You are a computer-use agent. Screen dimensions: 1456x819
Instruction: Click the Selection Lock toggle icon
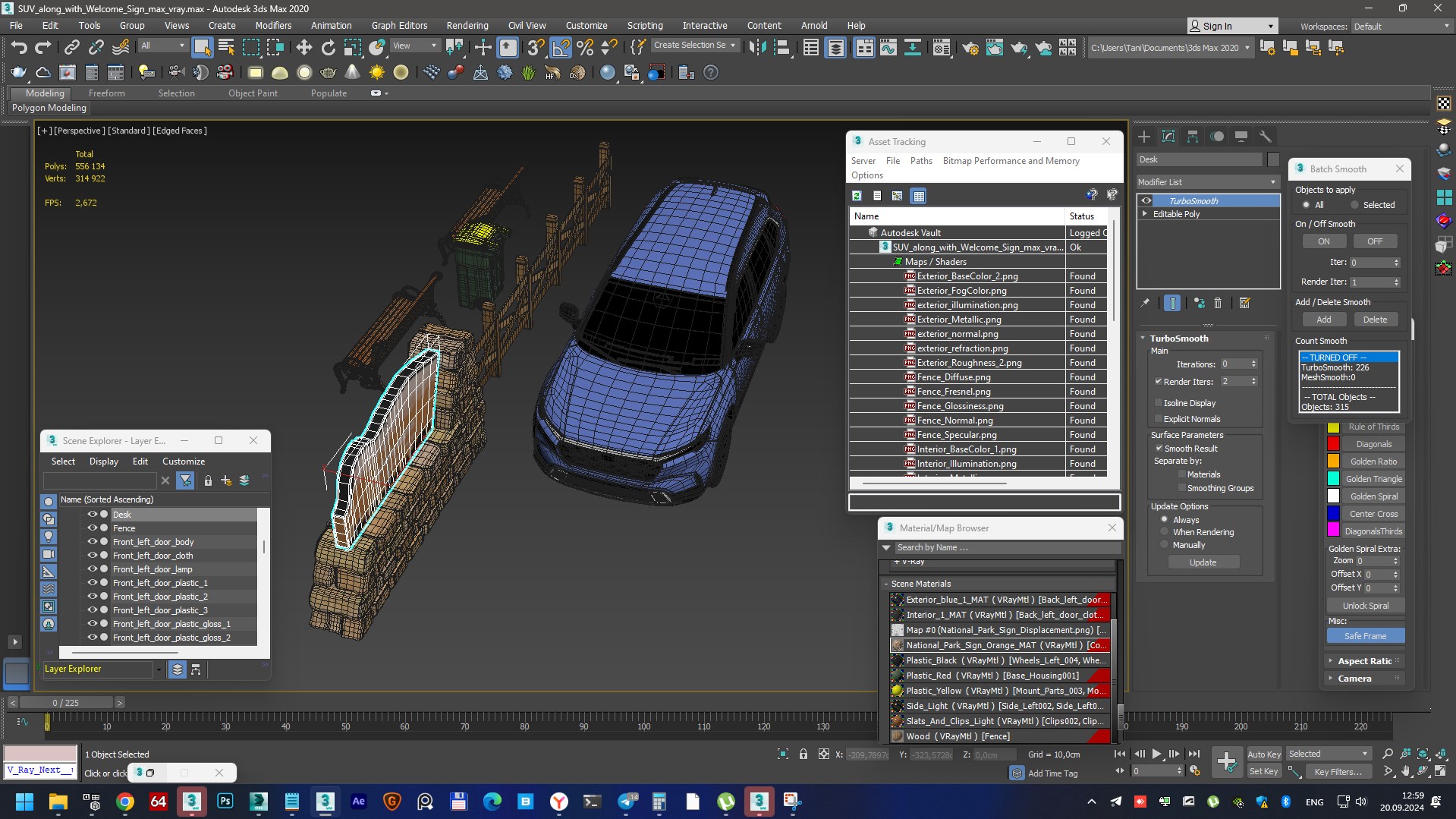[803, 754]
